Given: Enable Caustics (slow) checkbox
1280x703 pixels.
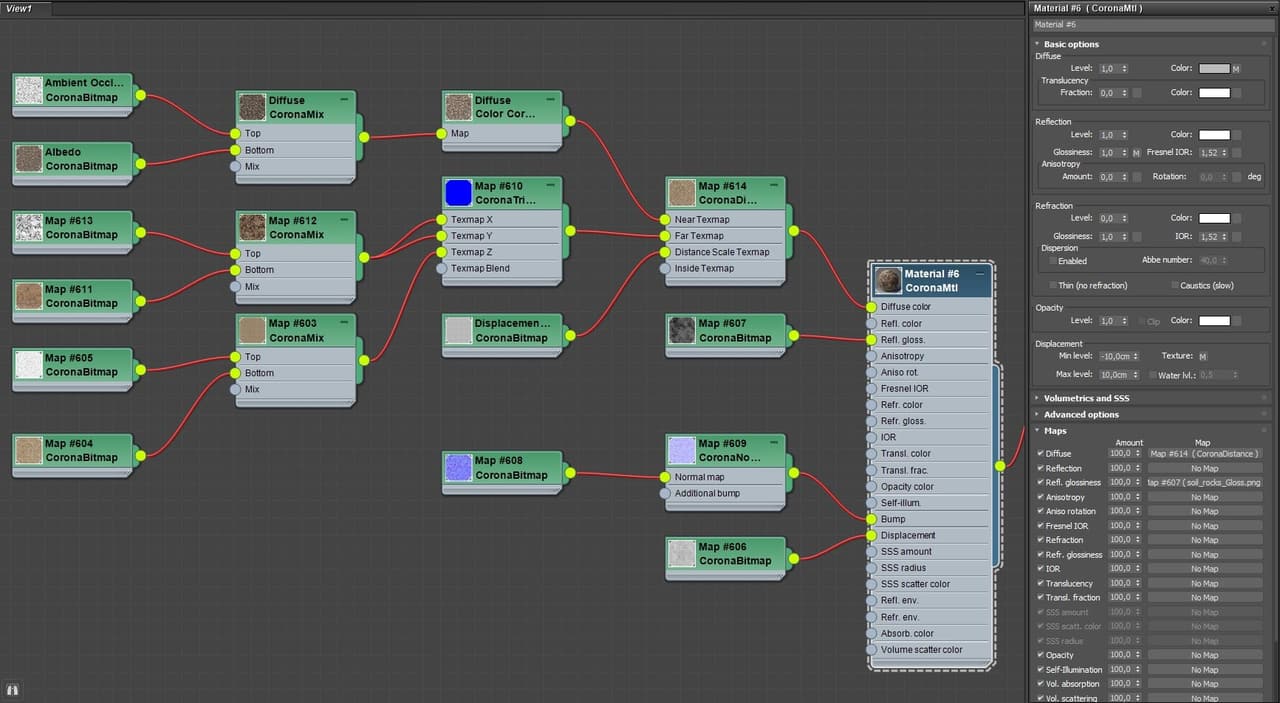Looking at the screenshot, I should tap(1174, 285).
